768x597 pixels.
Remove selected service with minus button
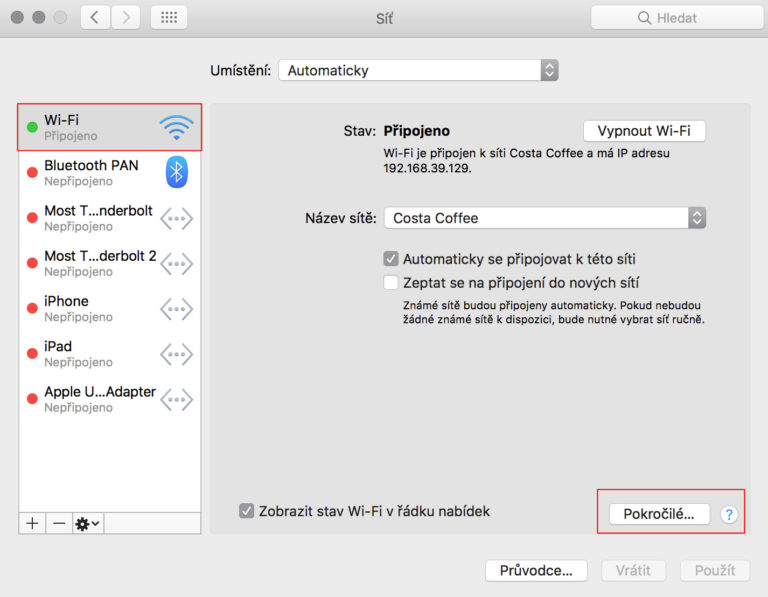click(x=59, y=523)
